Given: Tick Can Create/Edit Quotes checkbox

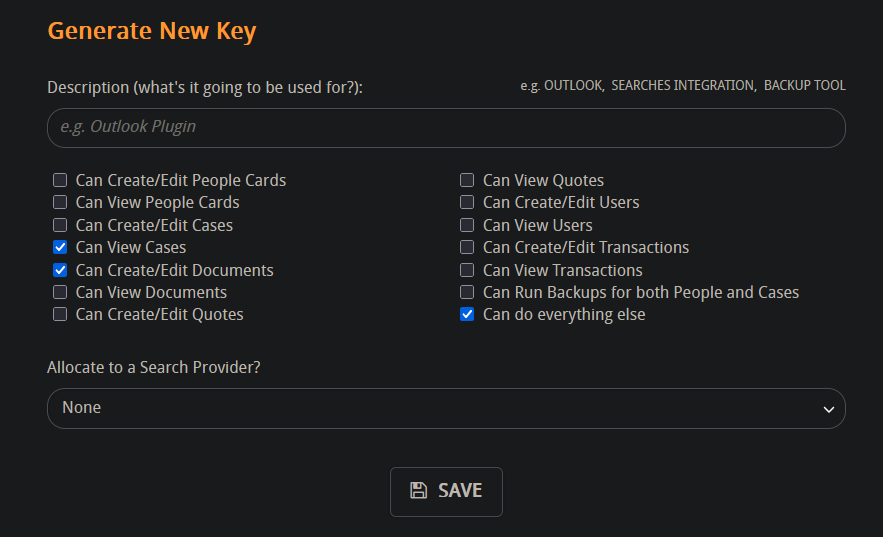Looking at the screenshot, I should tap(60, 314).
